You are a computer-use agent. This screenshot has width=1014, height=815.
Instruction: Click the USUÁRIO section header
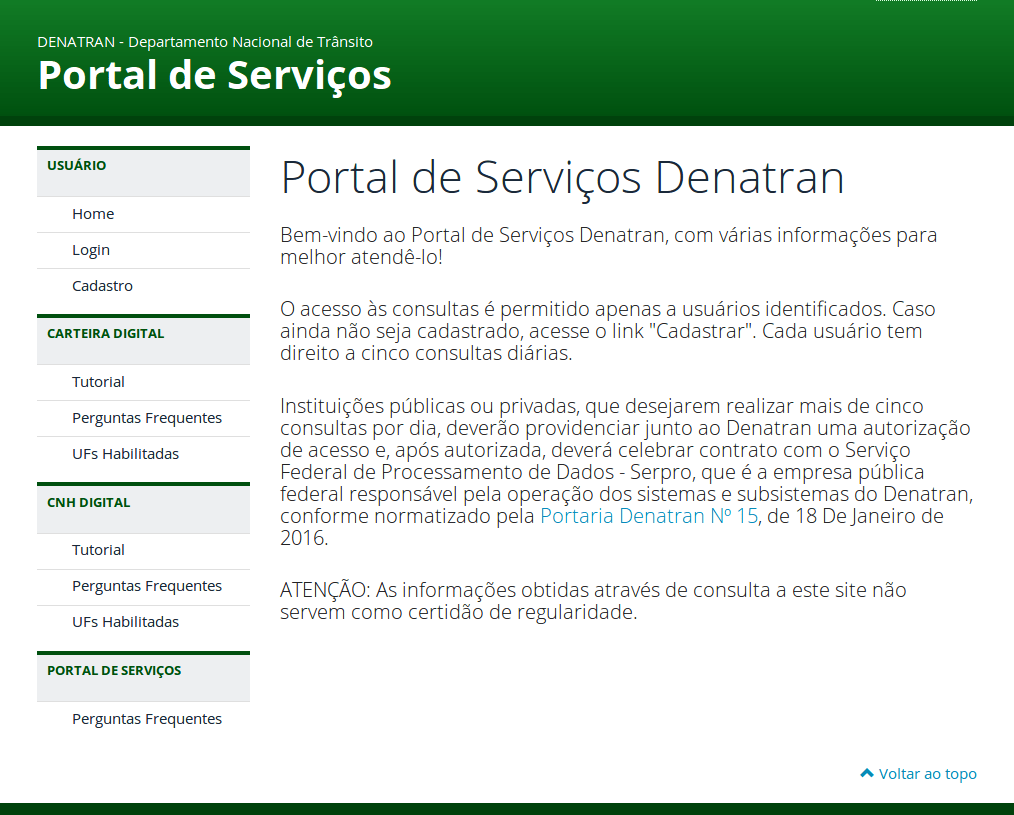click(144, 172)
